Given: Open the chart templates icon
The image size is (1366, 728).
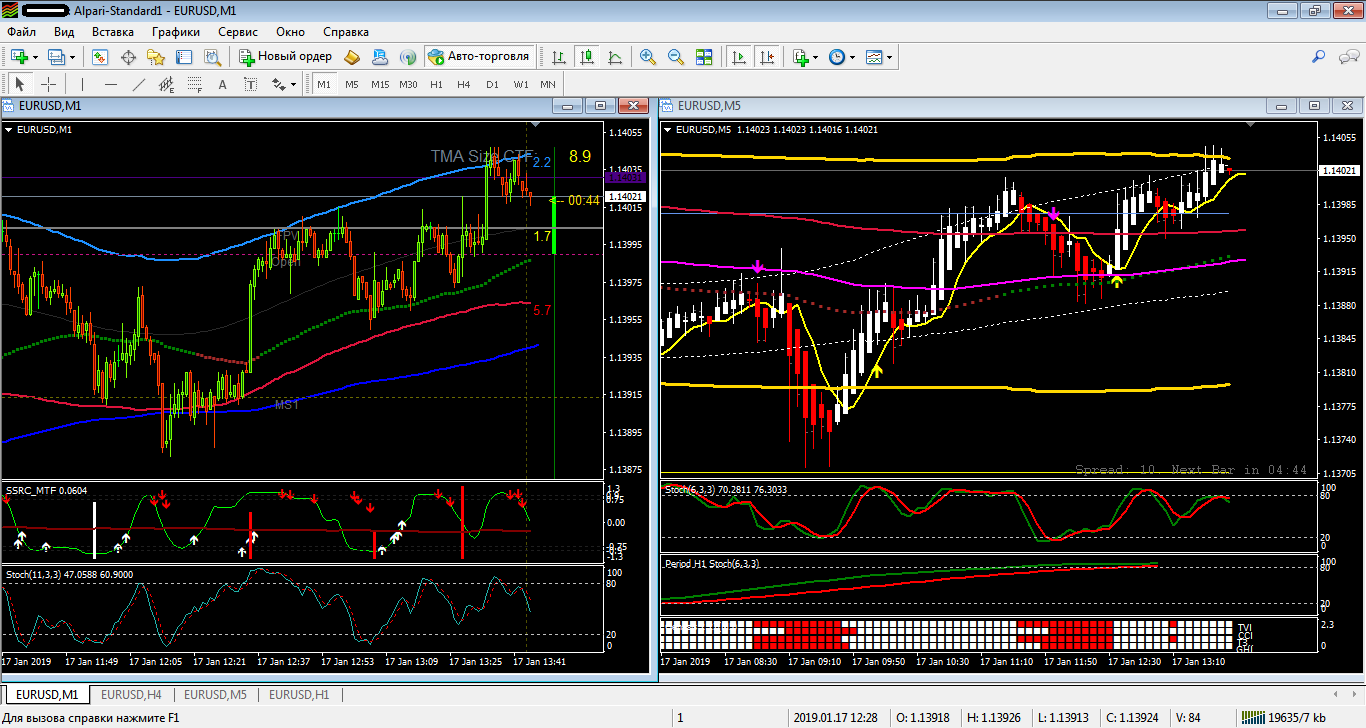Looking at the screenshot, I should tap(874, 57).
